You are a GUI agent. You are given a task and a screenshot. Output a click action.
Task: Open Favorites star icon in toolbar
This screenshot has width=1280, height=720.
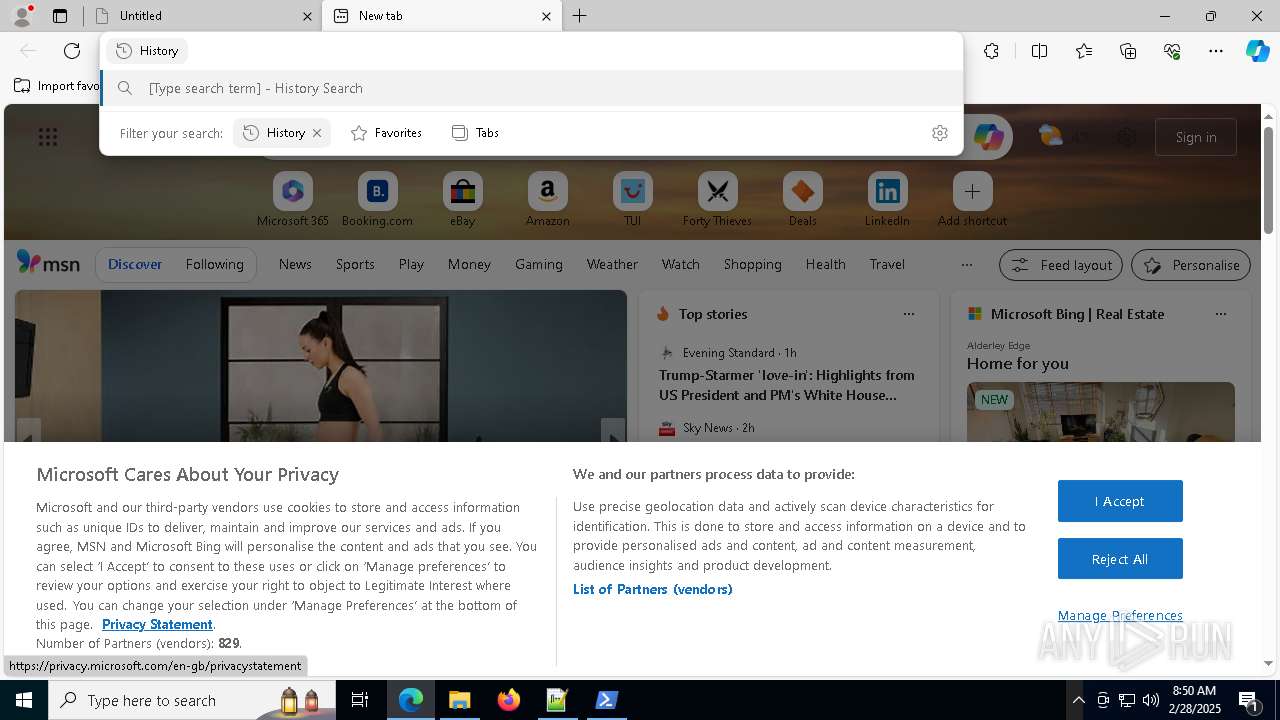point(1084,51)
